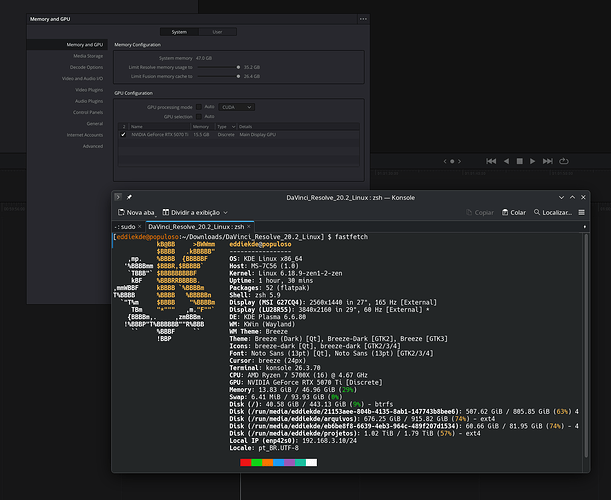The height and width of the screenshot is (500, 611).
Task: Toggle GPU processing mode Auto checkbox
Action: click(199, 107)
